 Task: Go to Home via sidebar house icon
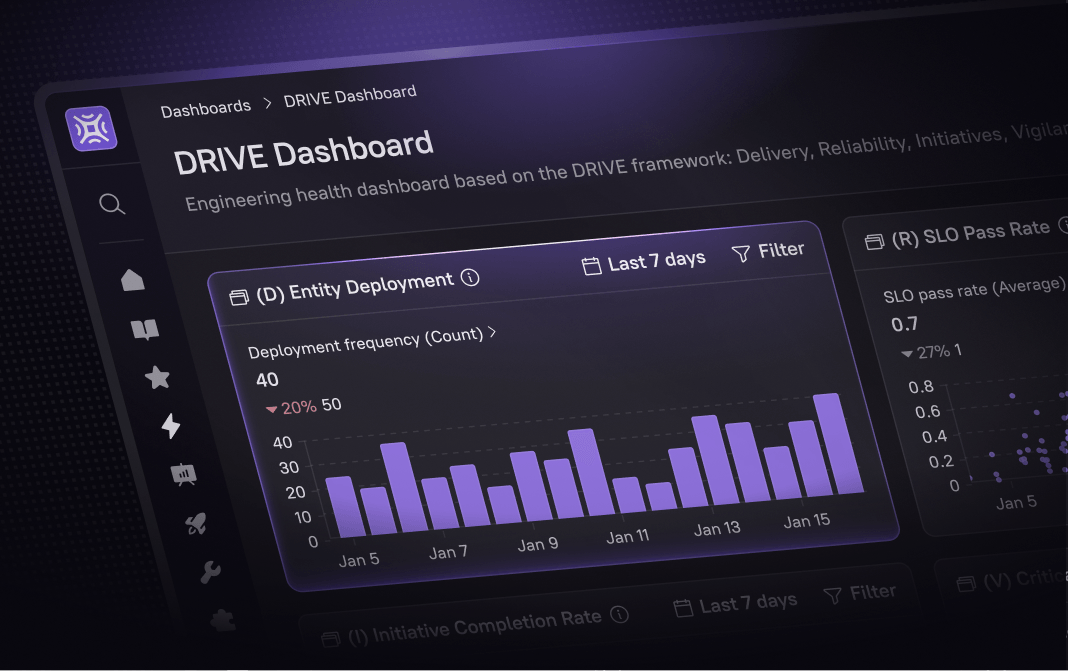(x=133, y=280)
